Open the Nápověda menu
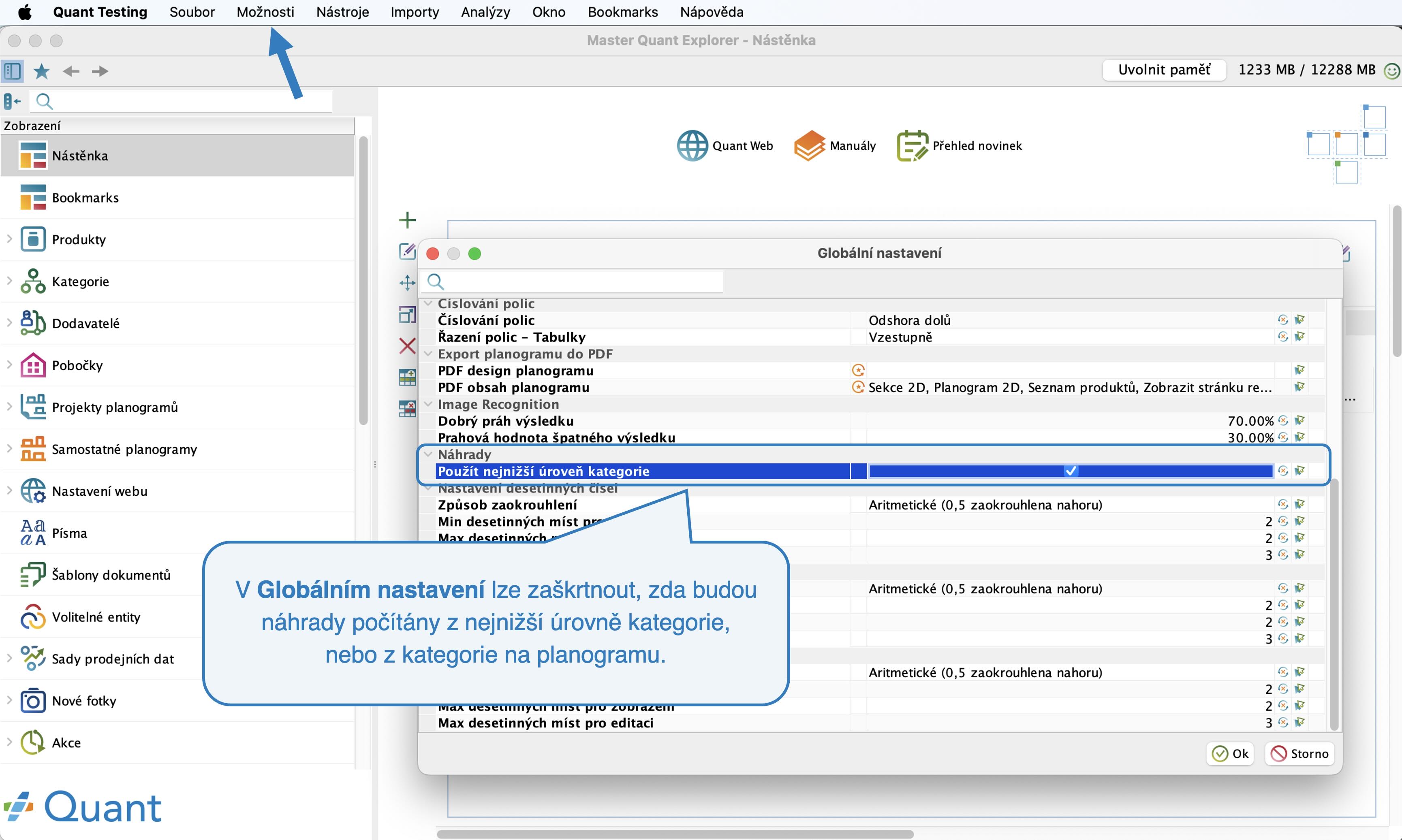 click(712, 12)
